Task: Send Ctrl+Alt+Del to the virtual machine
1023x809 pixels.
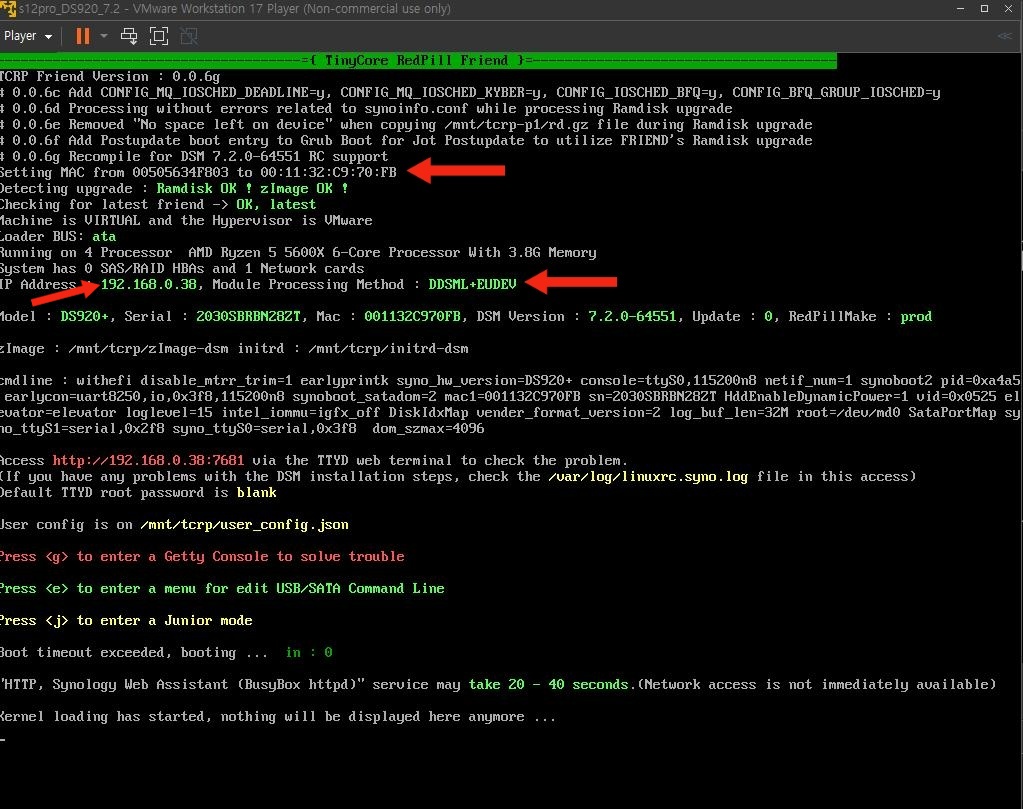Action: click(x=129, y=36)
